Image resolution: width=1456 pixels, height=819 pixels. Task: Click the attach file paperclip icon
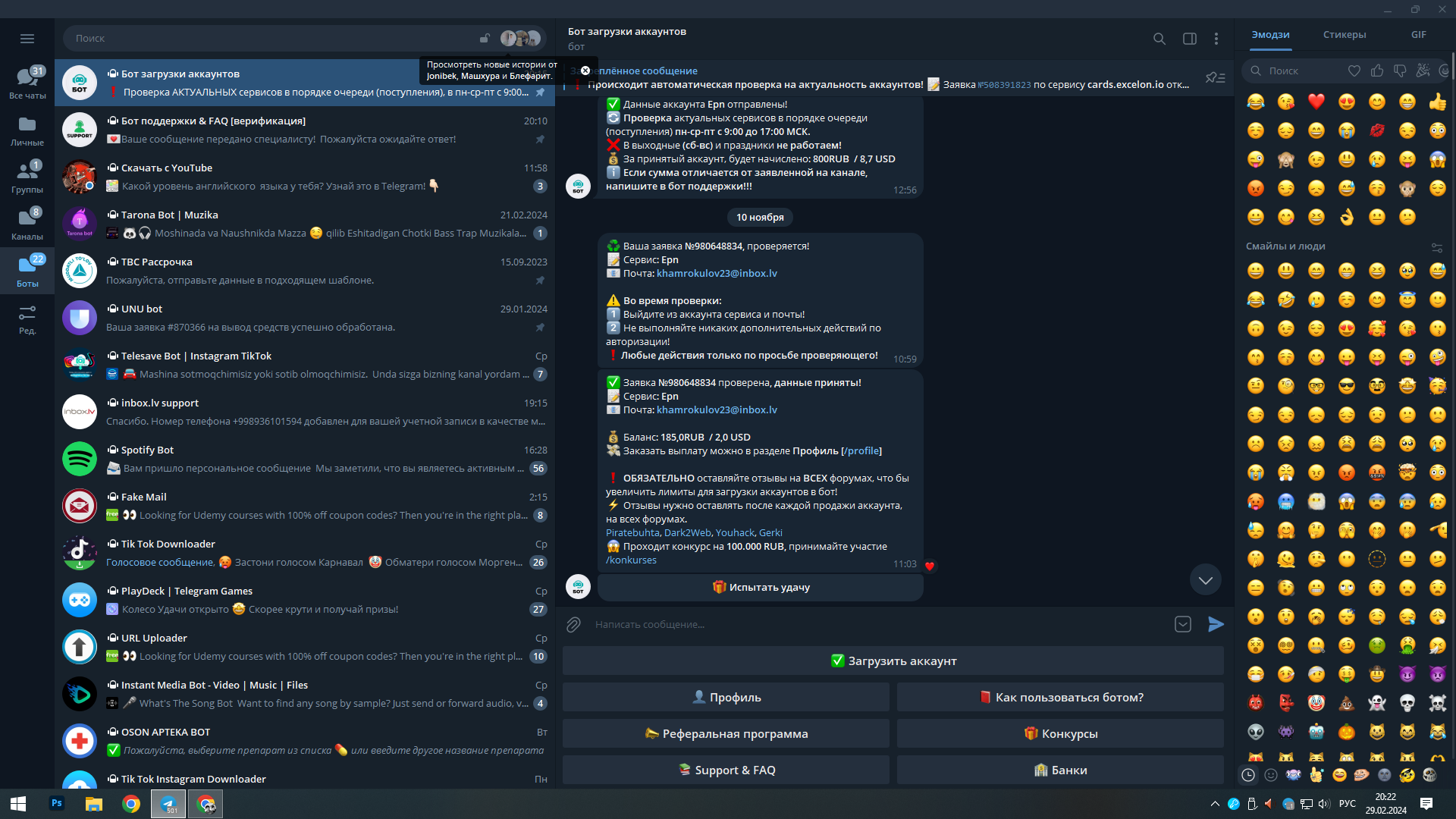click(x=573, y=624)
